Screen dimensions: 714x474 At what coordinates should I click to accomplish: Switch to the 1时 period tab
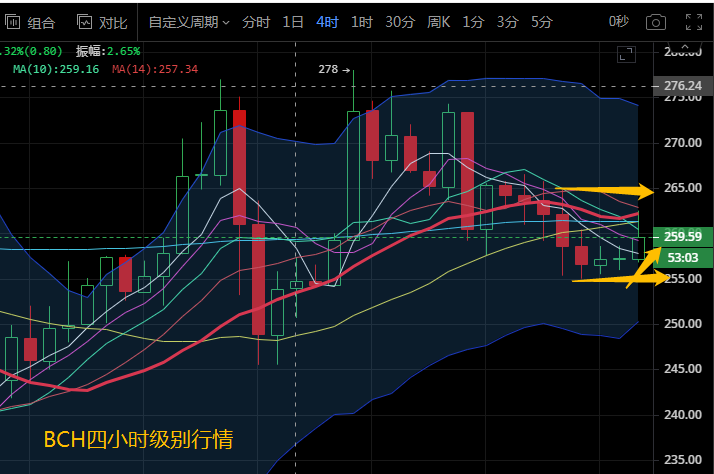point(362,22)
